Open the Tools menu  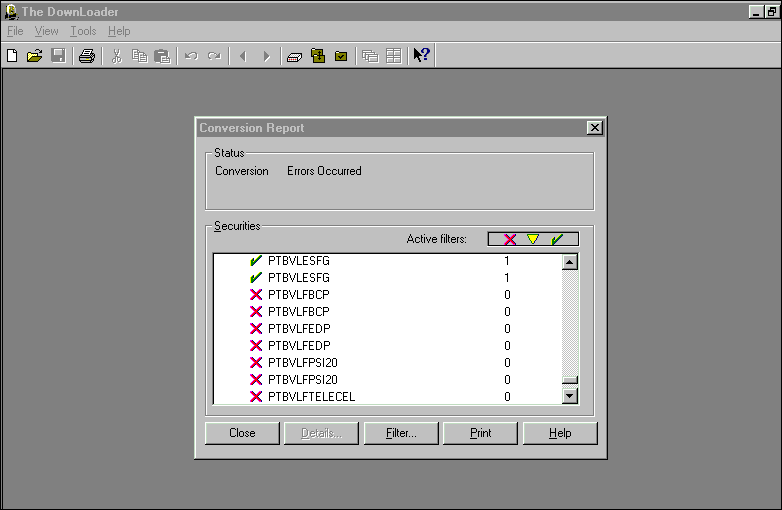tap(83, 31)
